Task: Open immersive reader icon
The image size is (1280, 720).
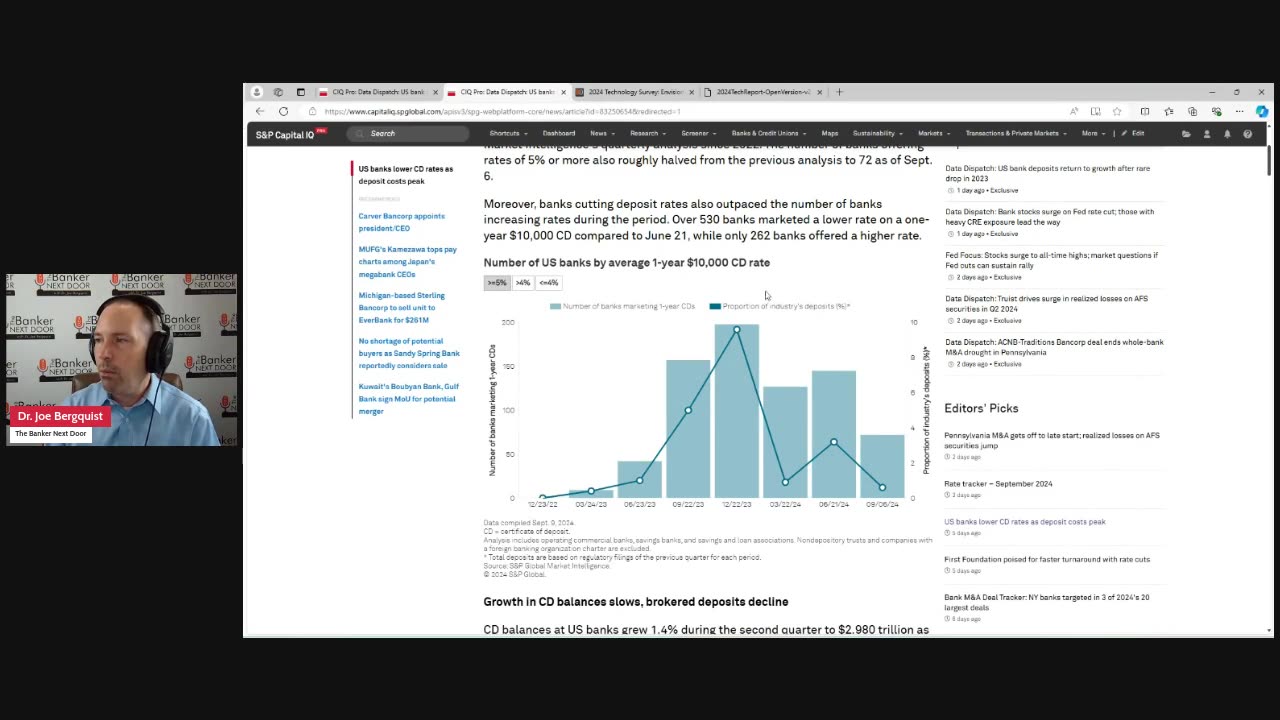Action: (x=1096, y=111)
